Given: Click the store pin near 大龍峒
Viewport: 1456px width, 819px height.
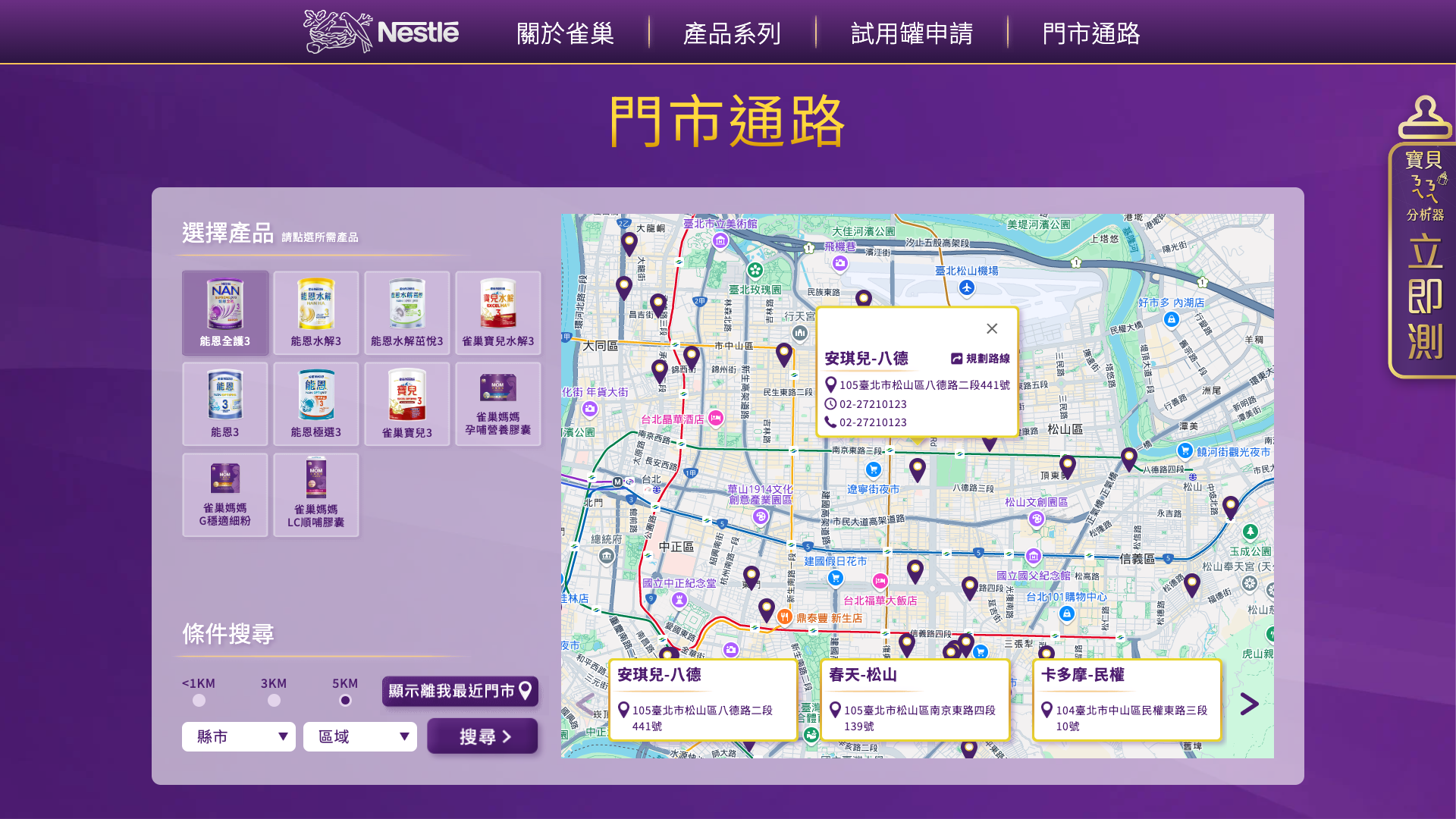Looking at the screenshot, I should coord(629,244).
